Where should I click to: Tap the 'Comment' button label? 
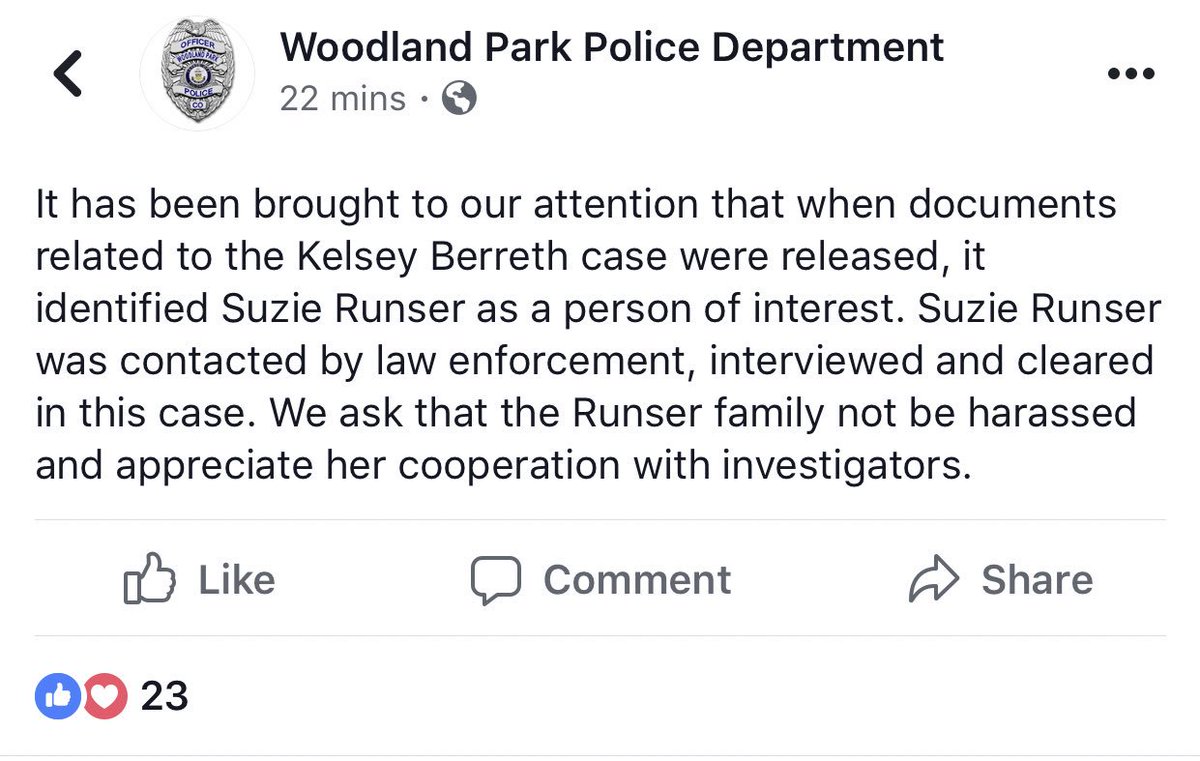[637, 580]
